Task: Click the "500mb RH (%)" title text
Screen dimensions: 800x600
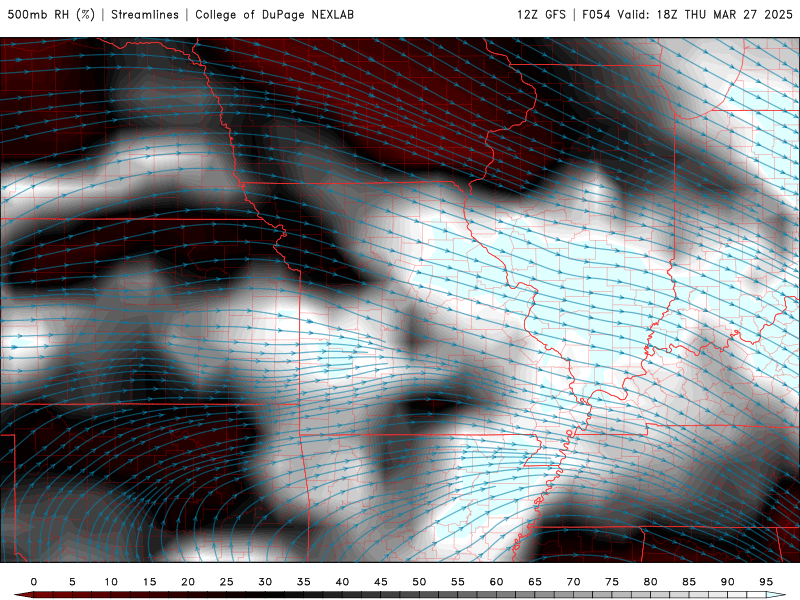Action: point(51,15)
